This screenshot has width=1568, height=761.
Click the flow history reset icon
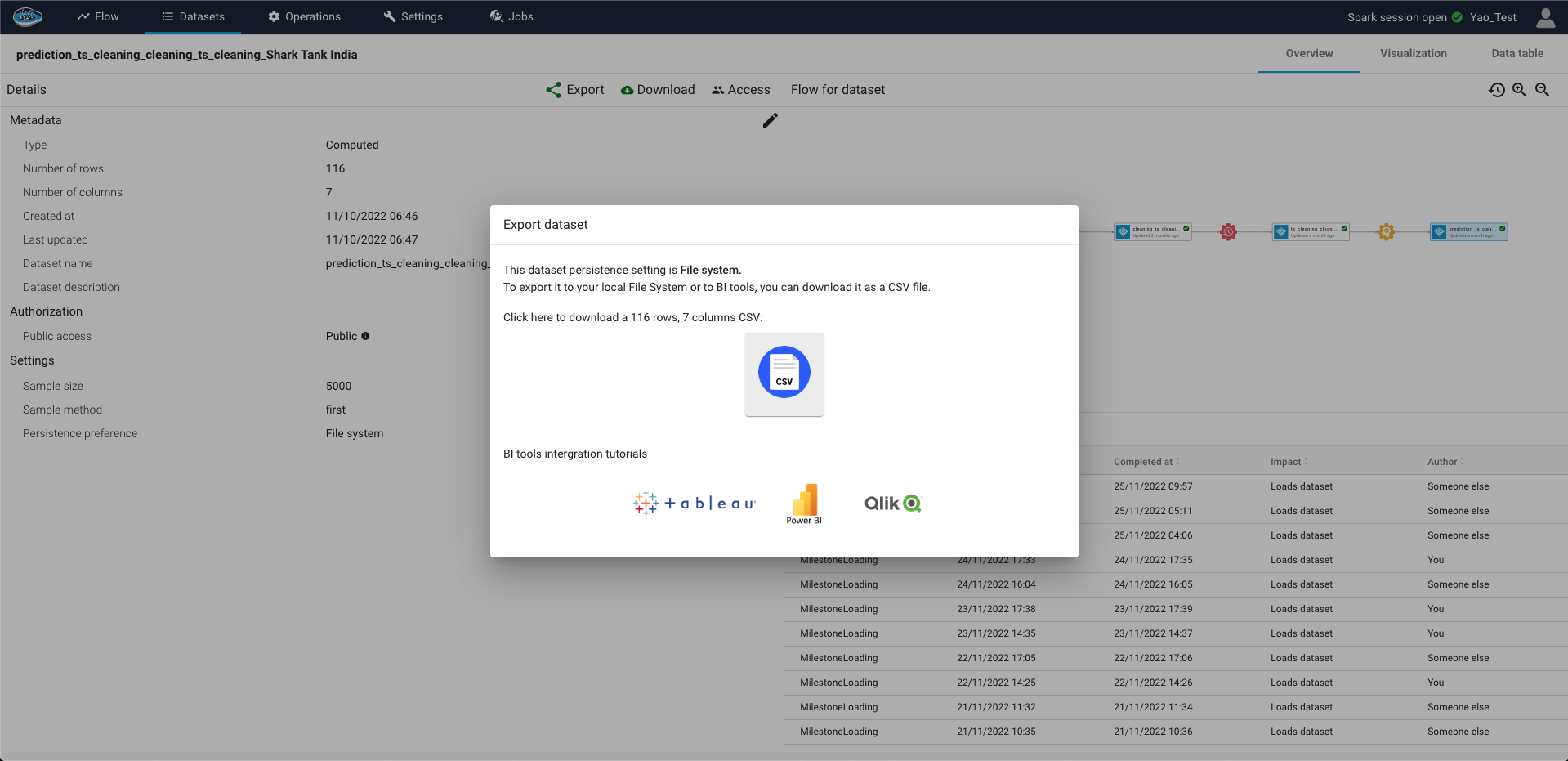click(1496, 90)
